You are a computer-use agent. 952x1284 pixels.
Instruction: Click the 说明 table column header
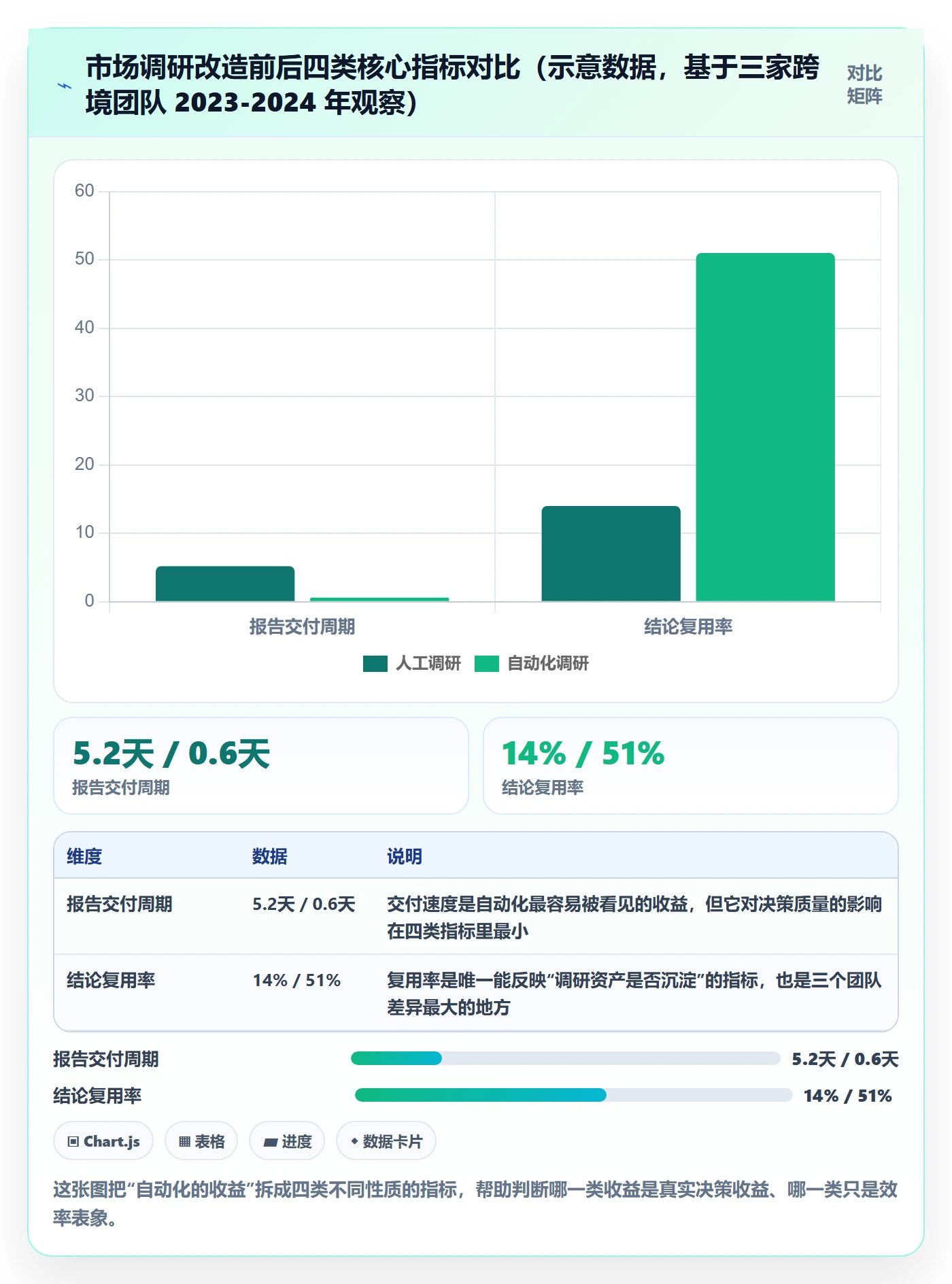405,856
